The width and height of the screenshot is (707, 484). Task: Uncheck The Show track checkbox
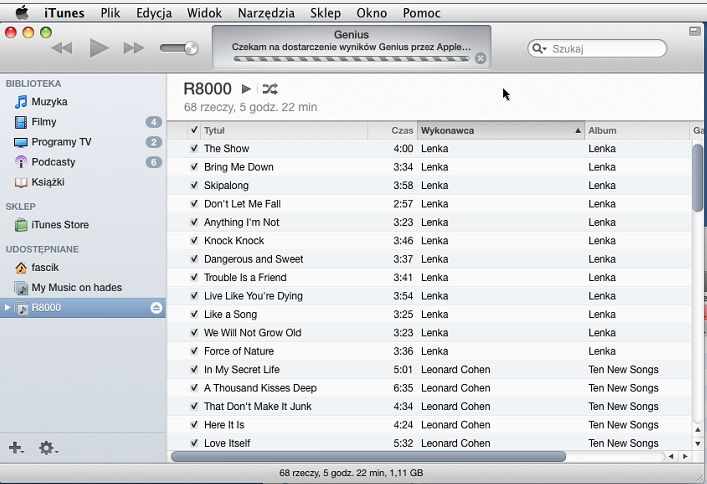(194, 148)
